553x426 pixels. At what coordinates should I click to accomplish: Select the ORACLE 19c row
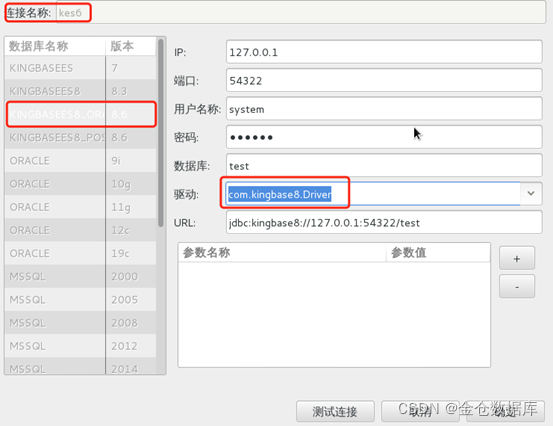[80, 253]
